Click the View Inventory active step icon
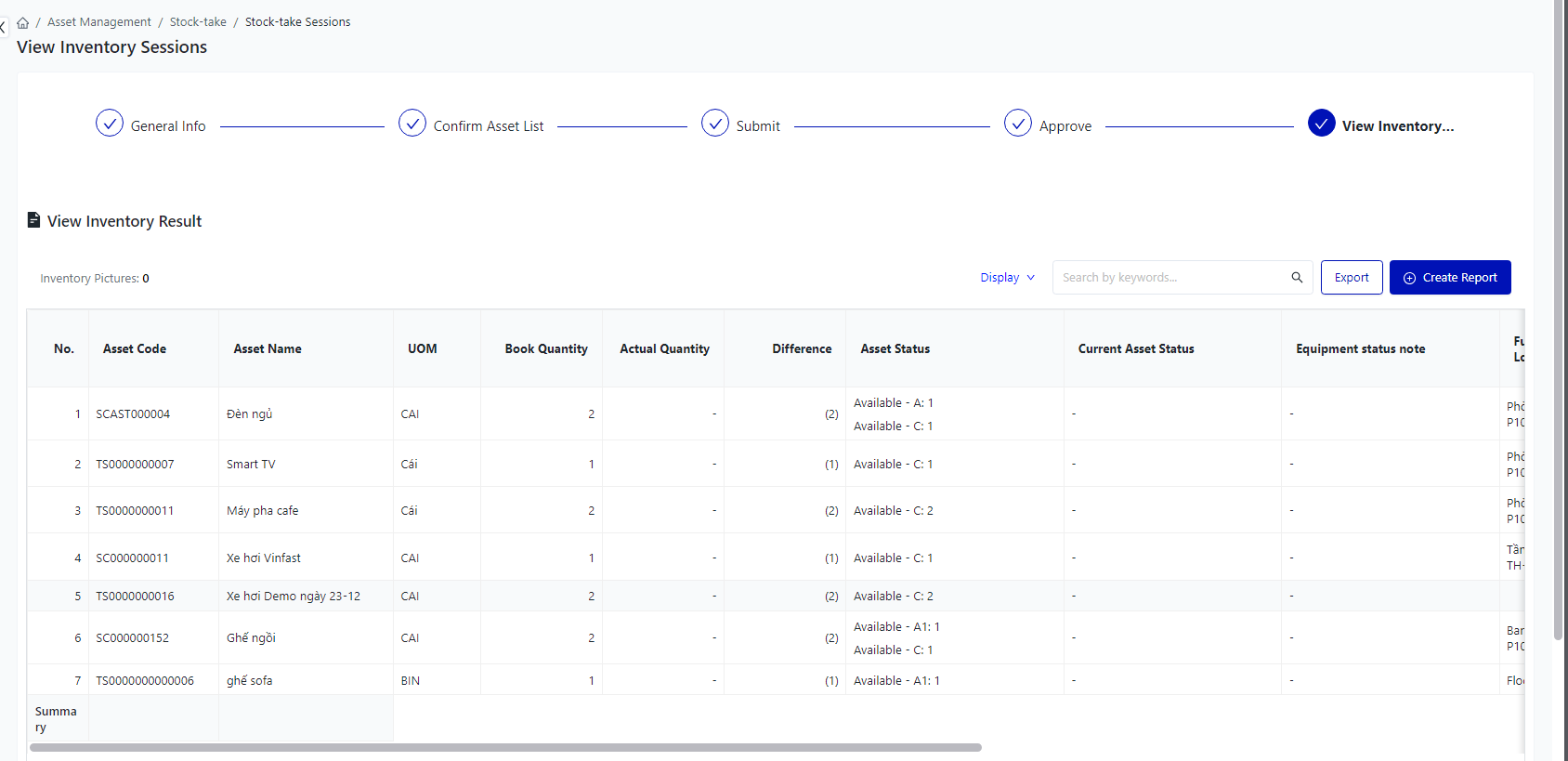The width and height of the screenshot is (1568, 761). click(x=1321, y=124)
